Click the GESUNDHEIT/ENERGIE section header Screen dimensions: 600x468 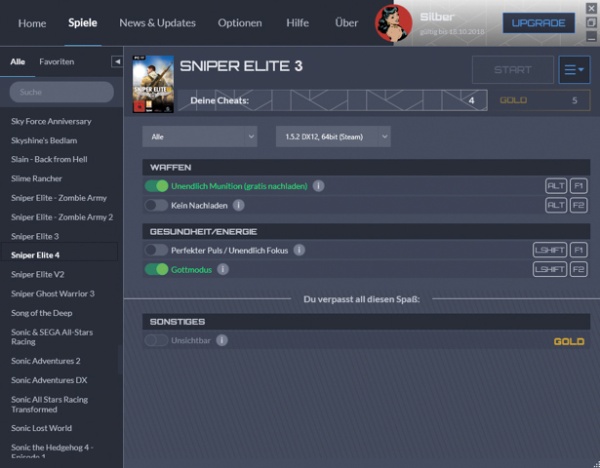click(x=366, y=232)
